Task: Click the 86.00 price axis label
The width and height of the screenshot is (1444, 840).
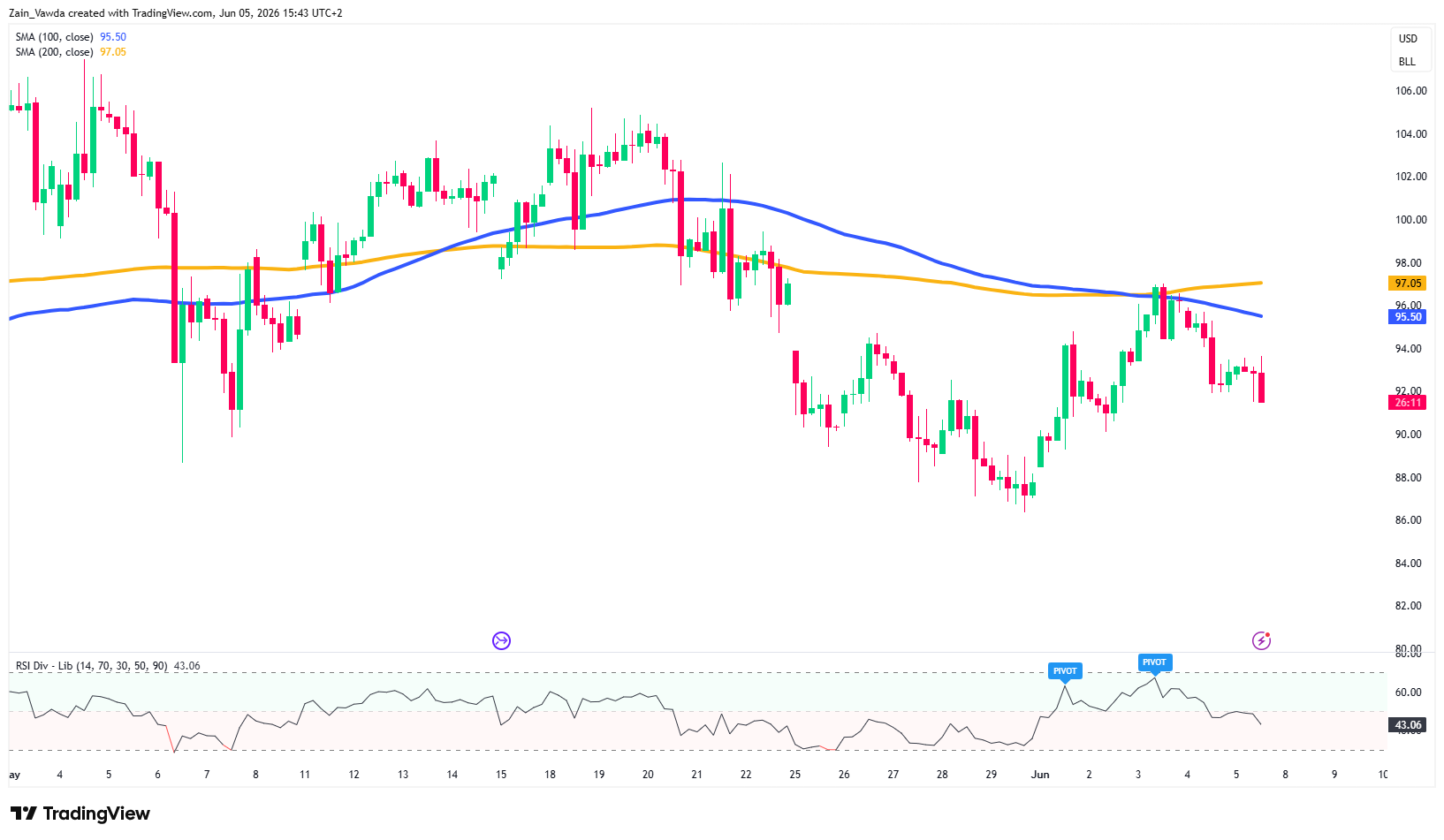Action: point(1409,520)
